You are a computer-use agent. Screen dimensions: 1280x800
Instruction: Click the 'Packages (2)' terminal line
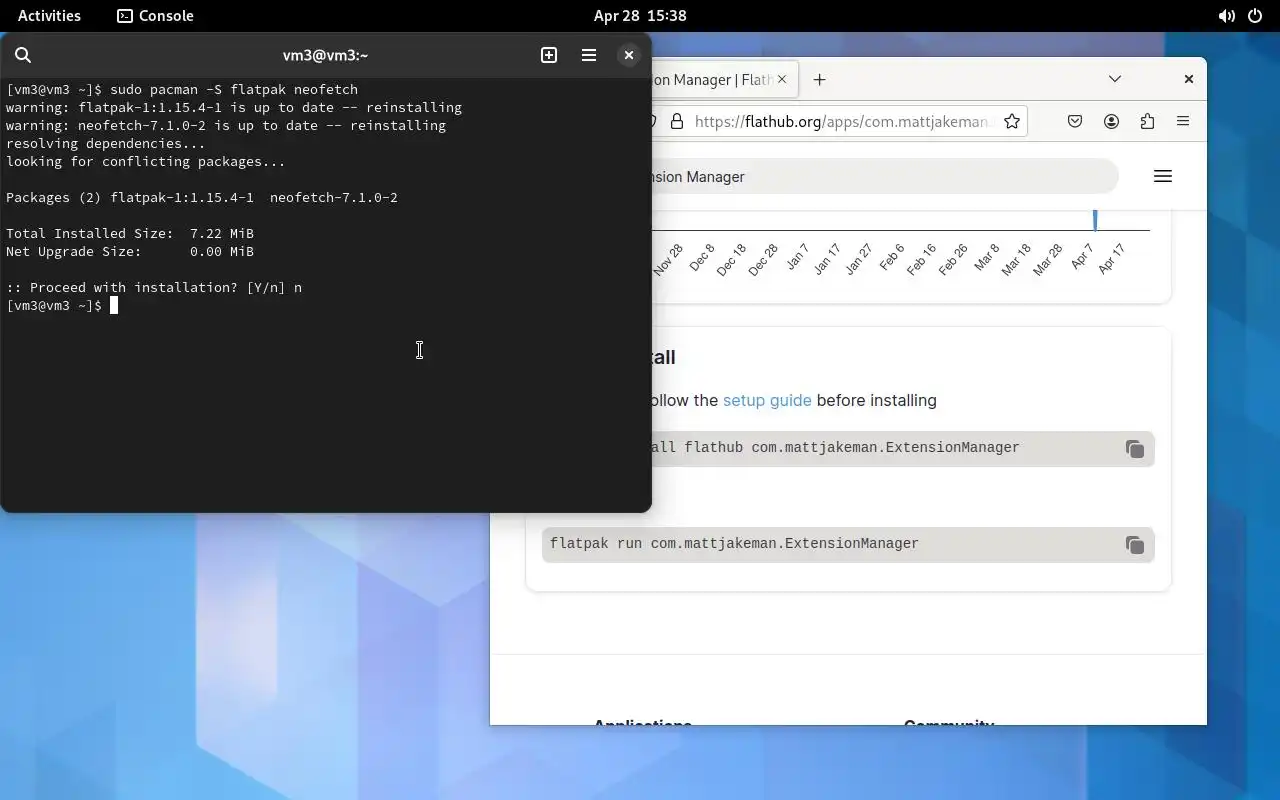(202, 197)
